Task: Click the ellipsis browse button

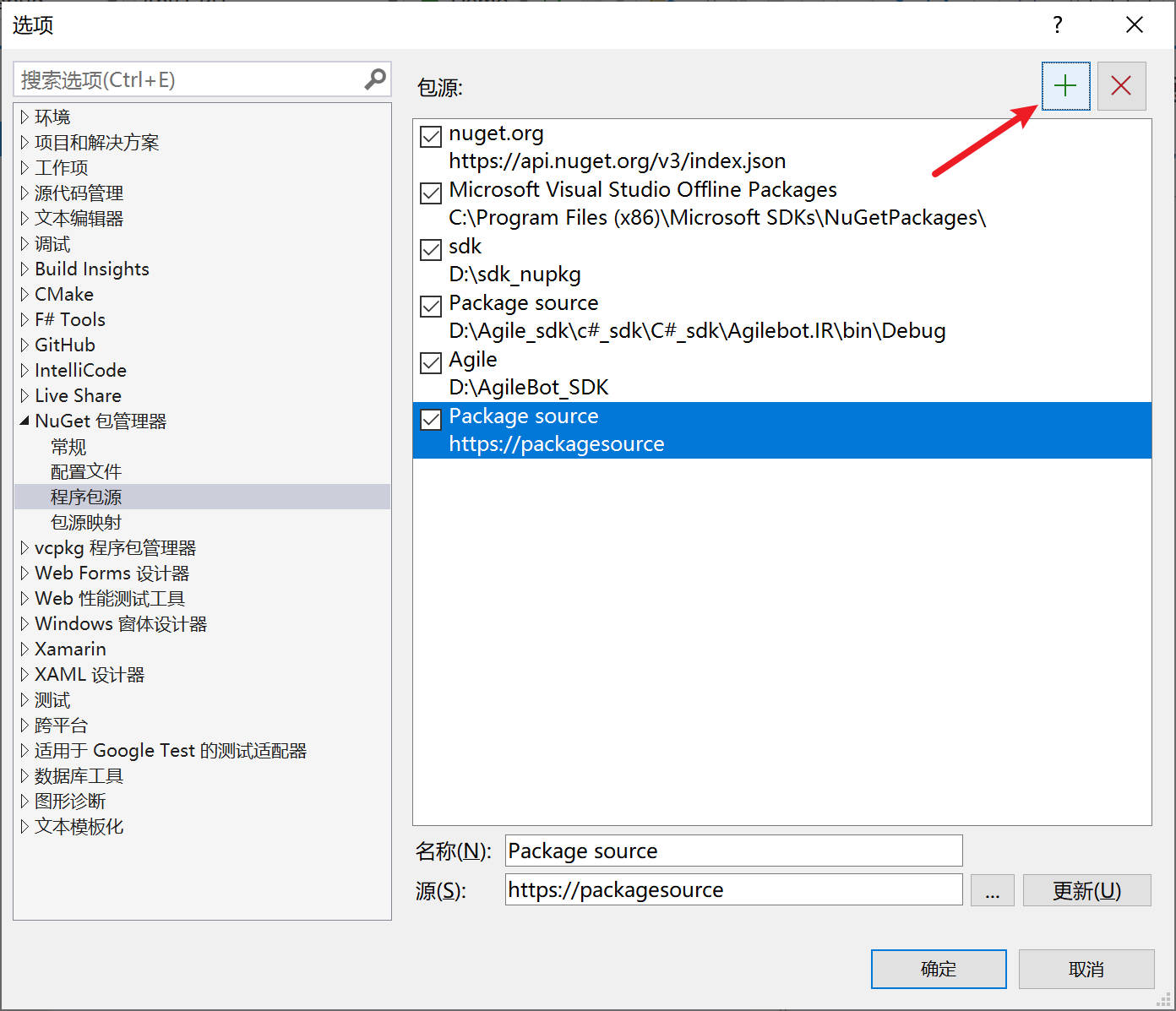Action: (992, 890)
